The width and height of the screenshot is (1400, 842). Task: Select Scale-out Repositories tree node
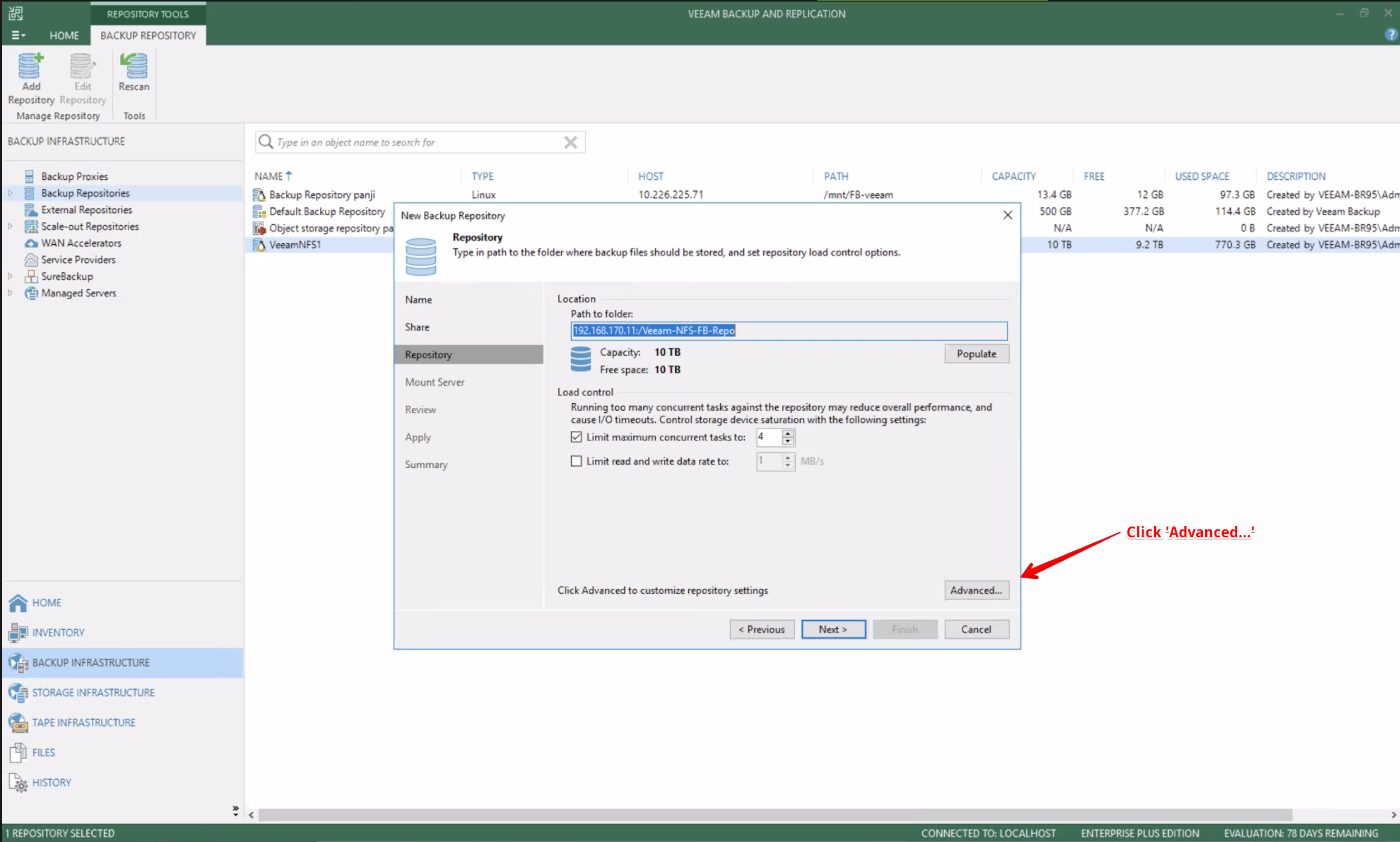click(x=90, y=226)
